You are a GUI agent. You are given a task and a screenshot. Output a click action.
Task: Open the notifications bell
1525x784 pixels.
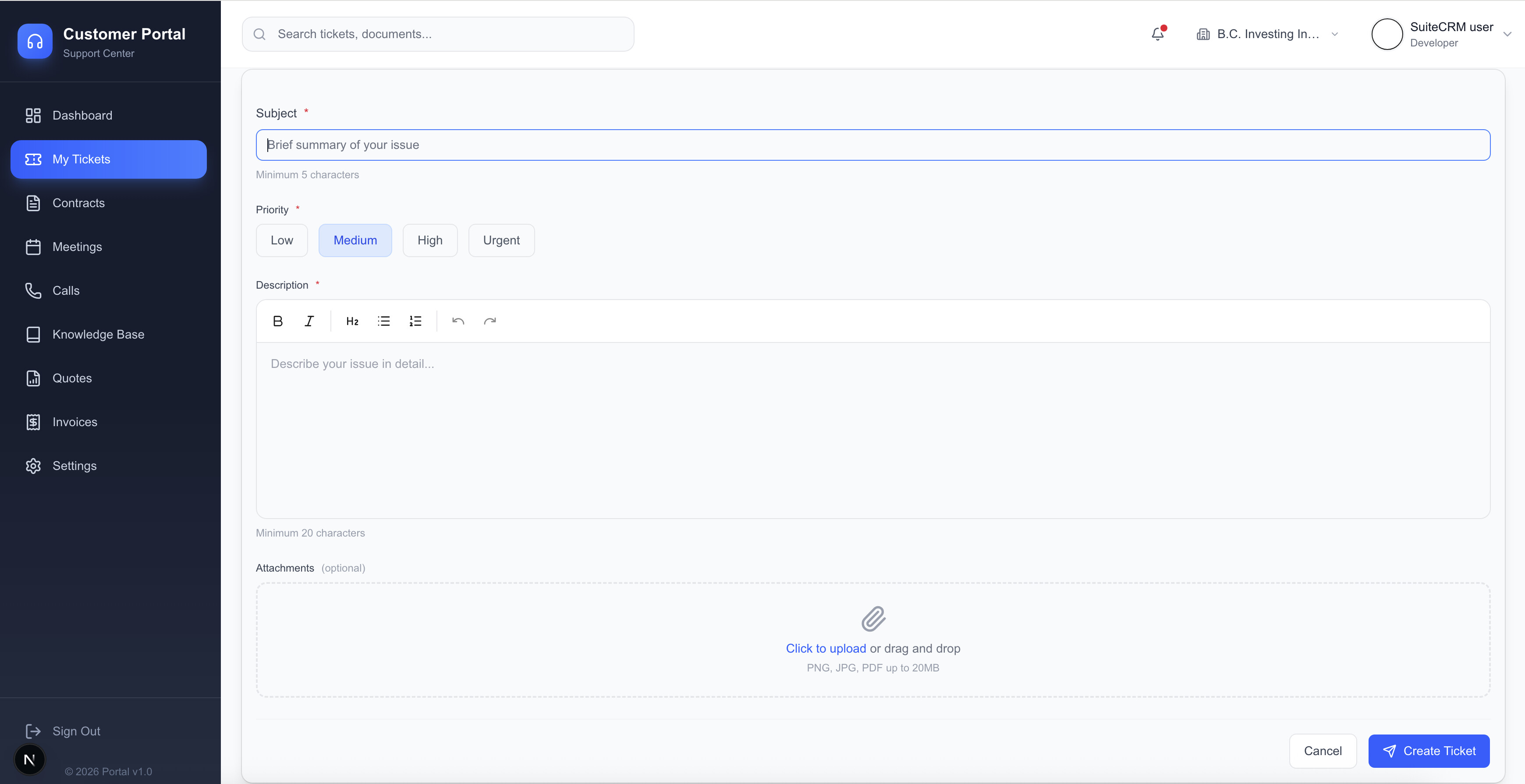1158,34
